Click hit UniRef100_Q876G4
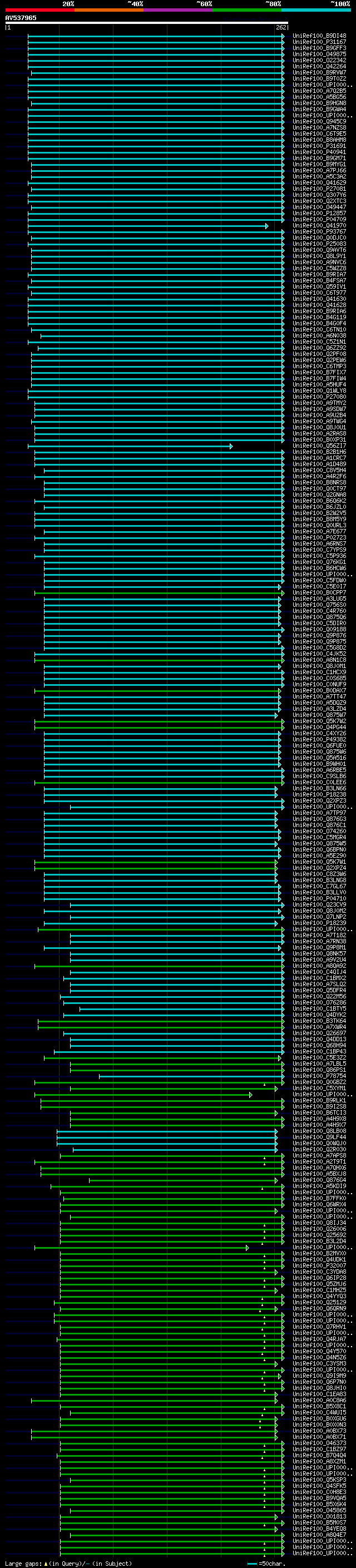356x1568 pixels. coord(319,1180)
